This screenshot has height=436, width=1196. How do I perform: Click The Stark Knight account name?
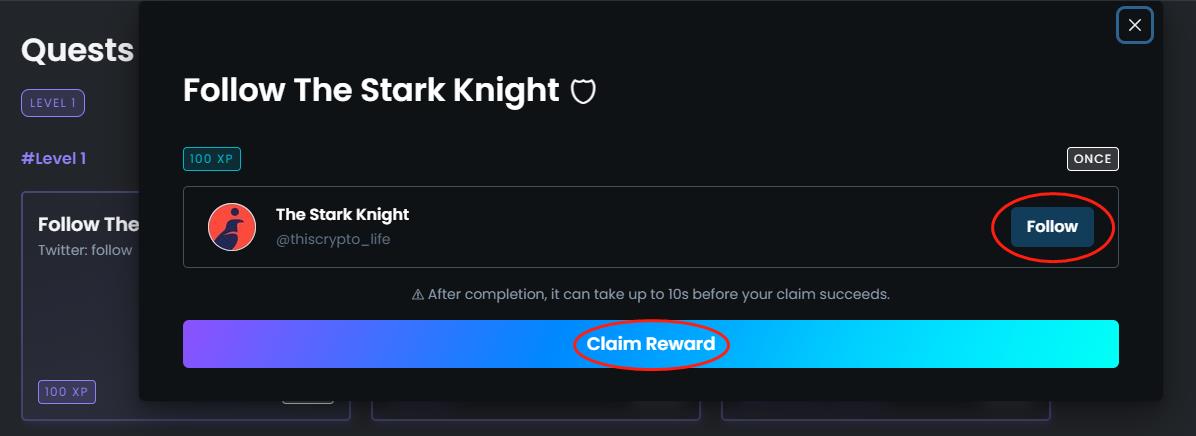342,214
